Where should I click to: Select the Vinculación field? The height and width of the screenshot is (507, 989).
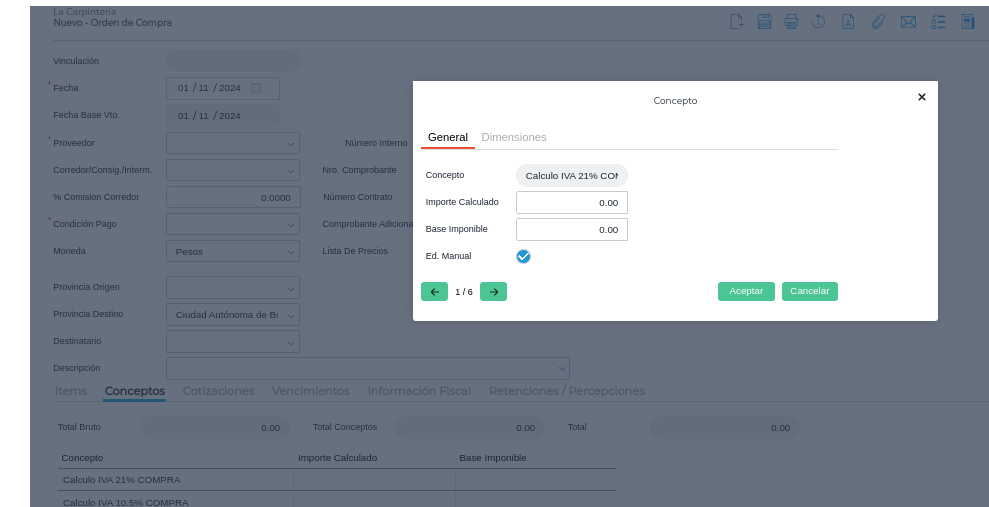[233, 61]
